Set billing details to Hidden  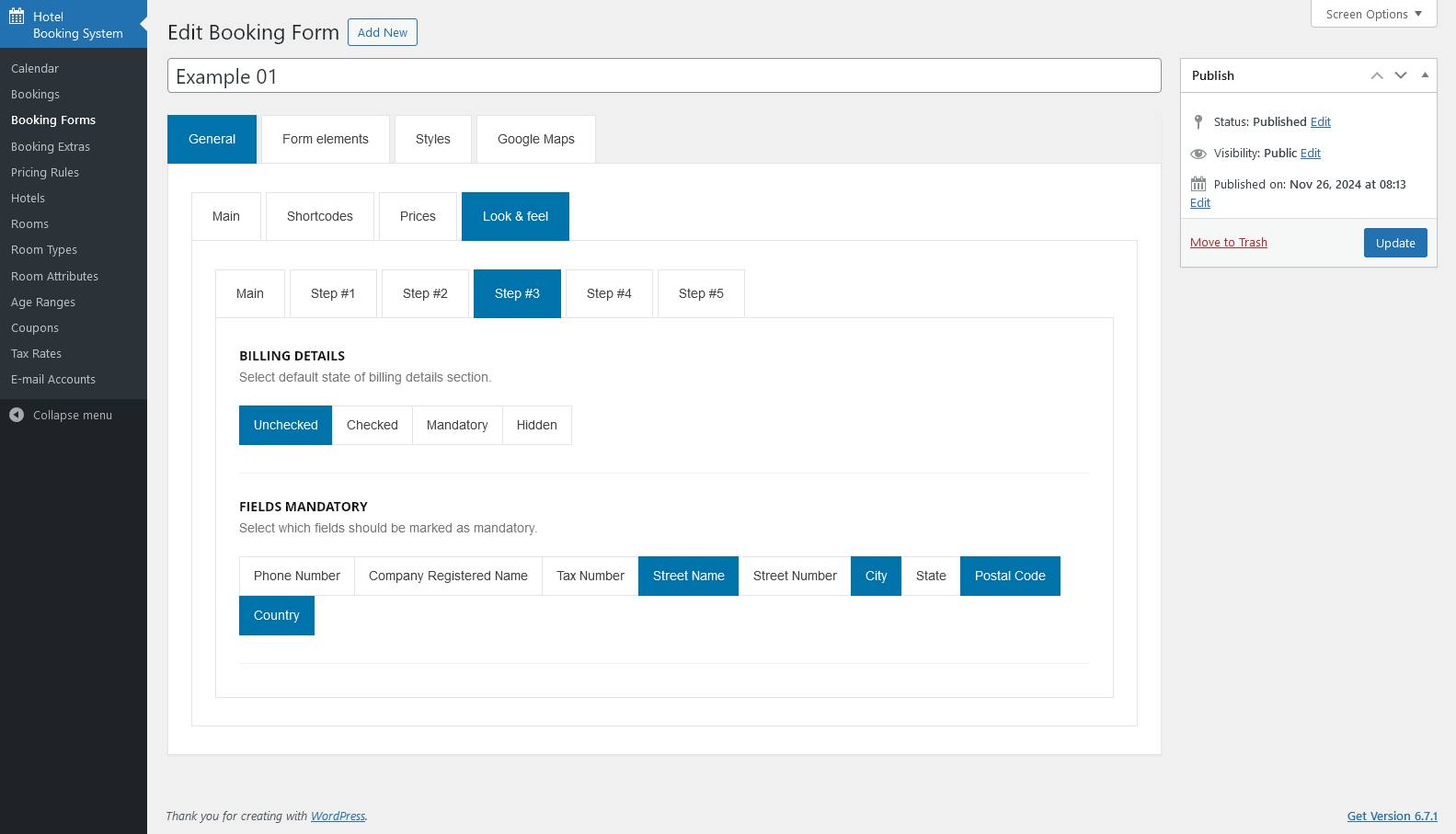(x=537, y=425)
